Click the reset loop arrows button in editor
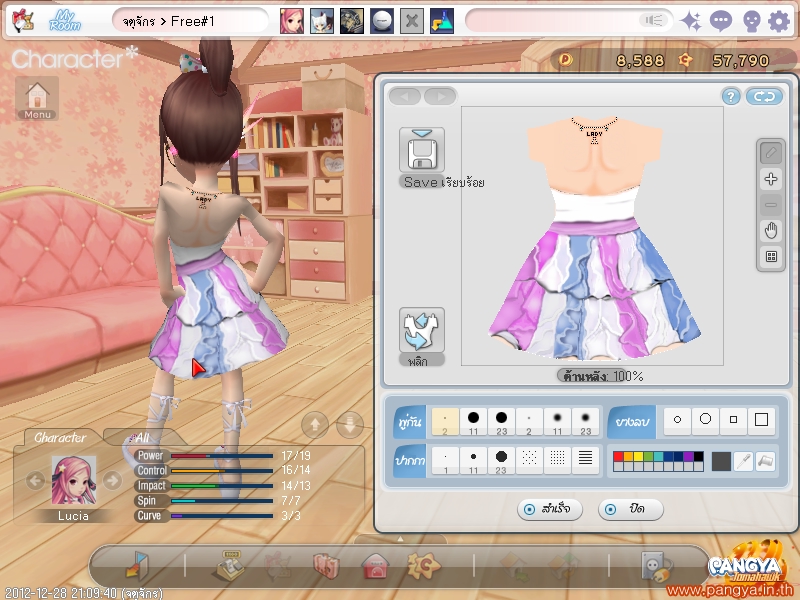The height and width of the screenshot is (600, 800). click(x=764, y=96)
